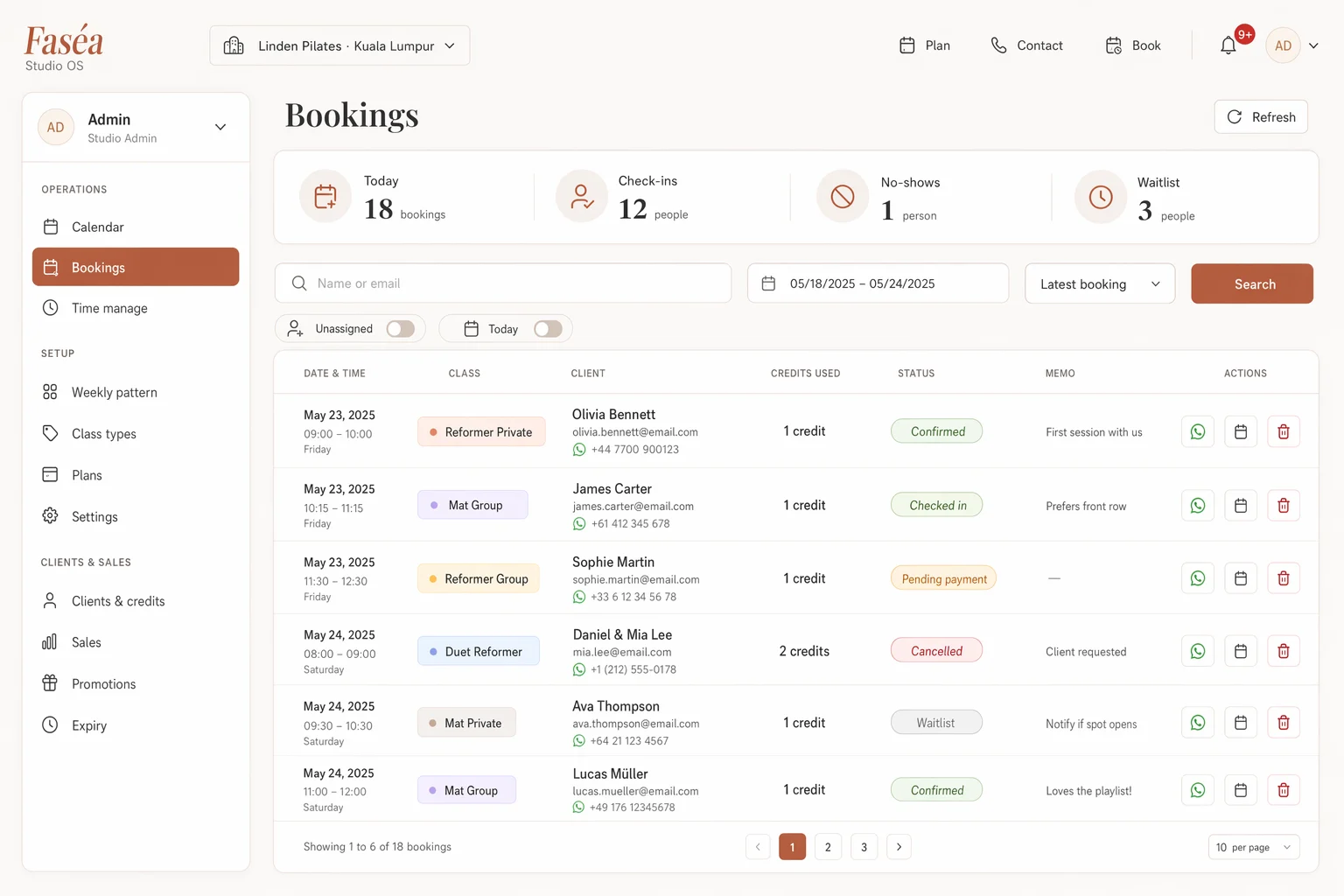Open Clients & credits in the sidebar
This screenshot has height=896, width=1344.
click(x=136, y=601)
